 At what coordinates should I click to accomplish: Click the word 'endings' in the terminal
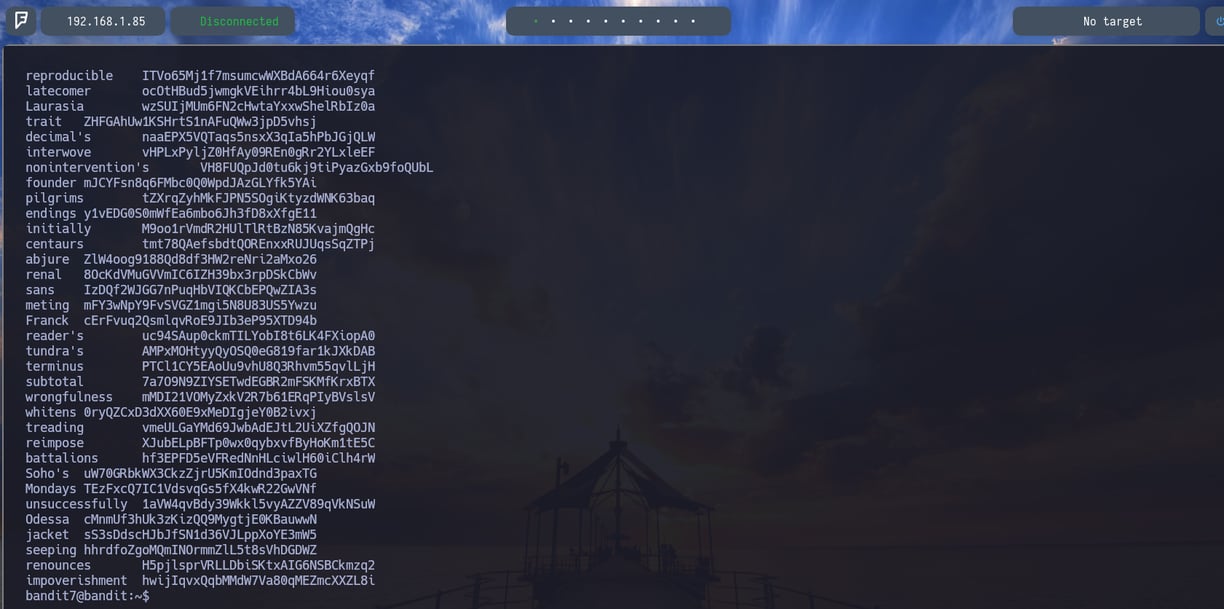click(51, 214)
